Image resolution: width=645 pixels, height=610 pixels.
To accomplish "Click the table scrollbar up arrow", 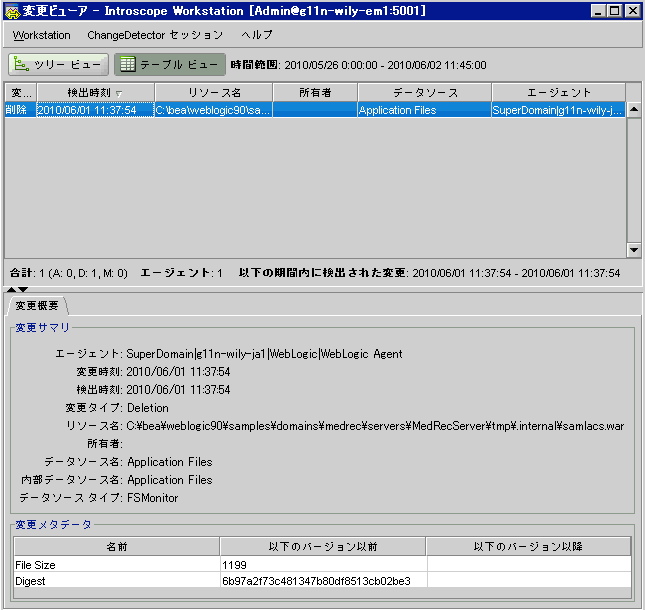I will pos(634,109).
